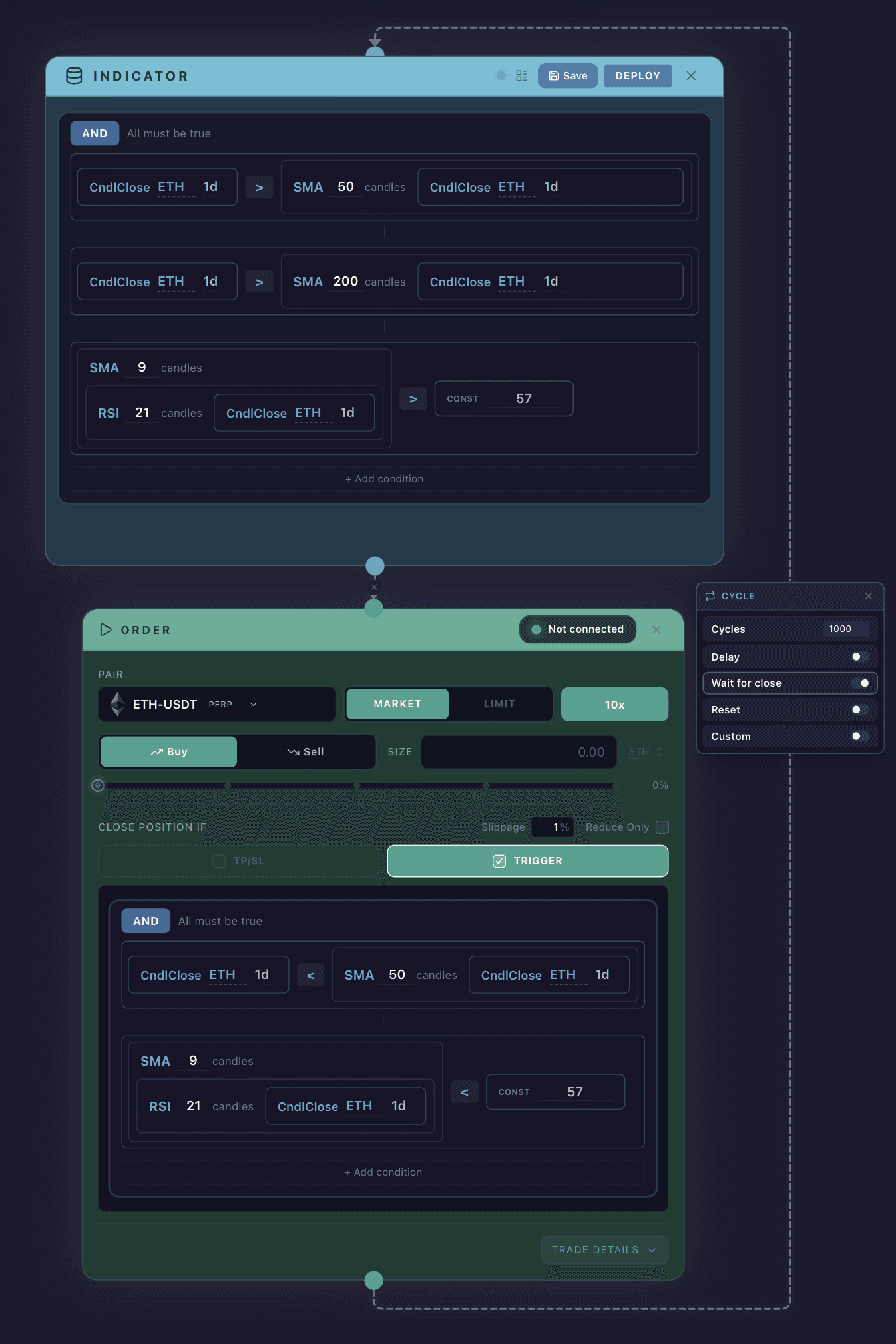
Task: Save the indicator
Action: (x=568, y=76)
